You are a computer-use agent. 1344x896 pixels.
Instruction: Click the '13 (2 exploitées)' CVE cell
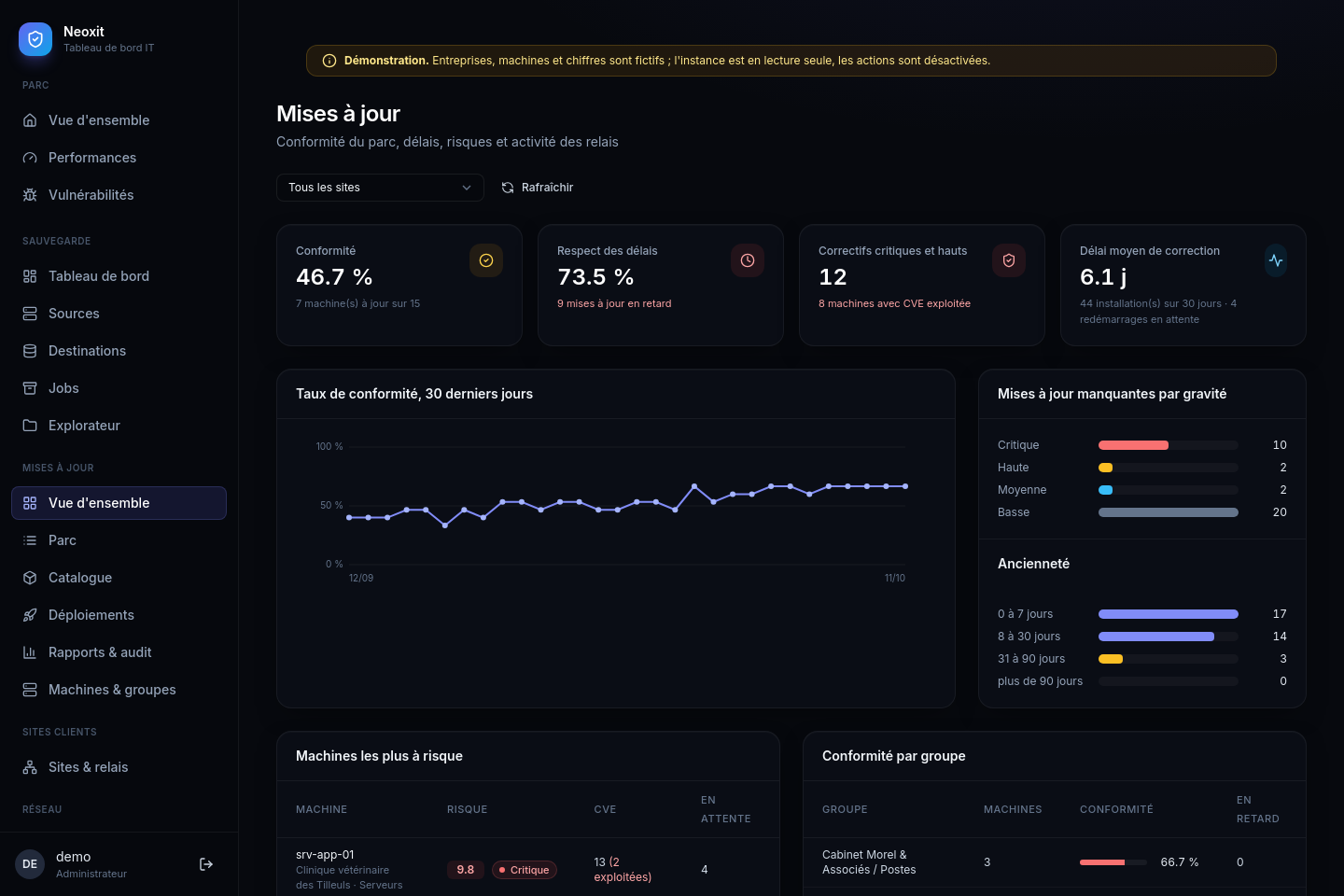[623, 870]
